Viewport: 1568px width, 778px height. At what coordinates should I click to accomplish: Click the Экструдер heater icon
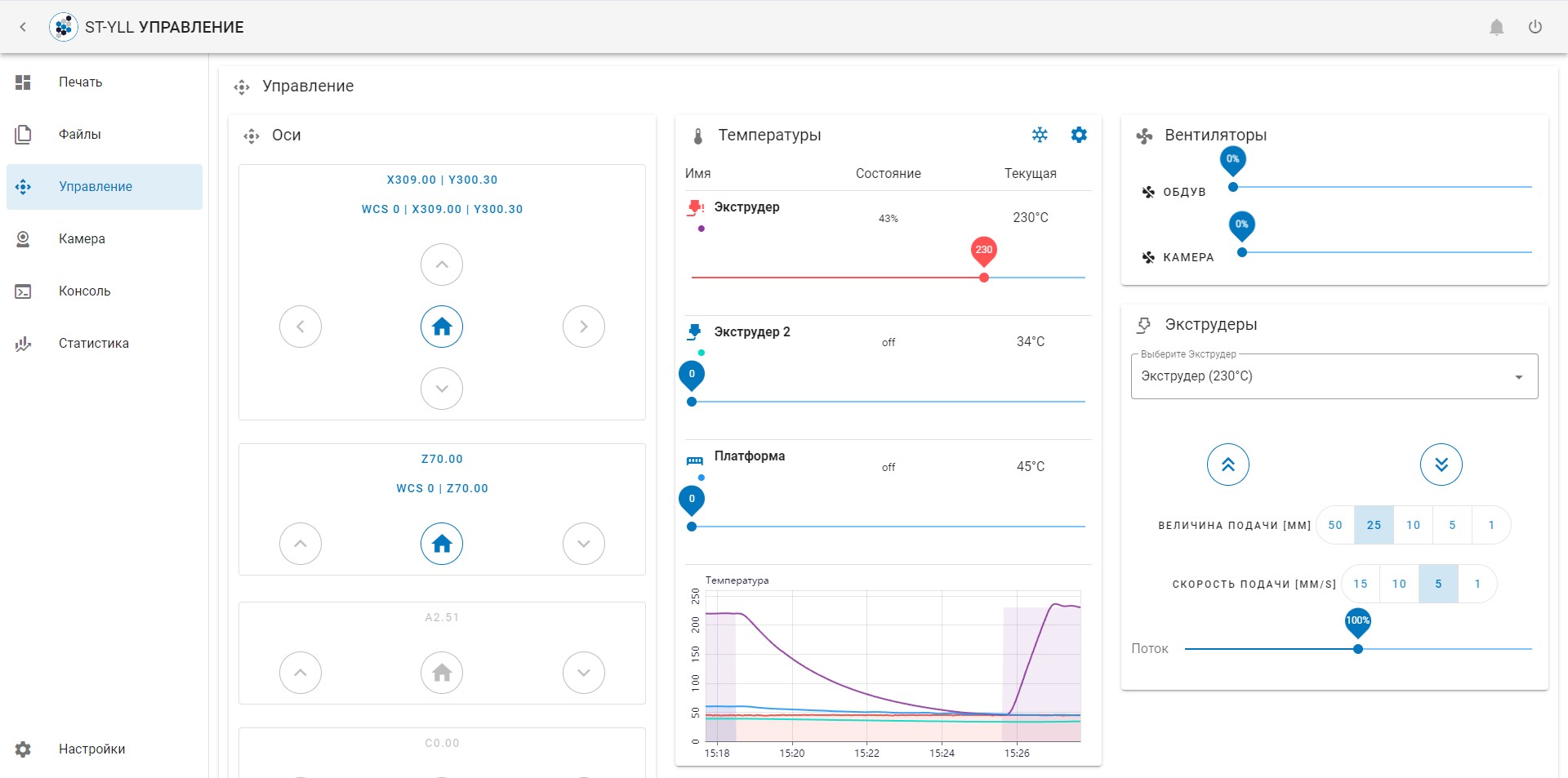coord(695,207)
